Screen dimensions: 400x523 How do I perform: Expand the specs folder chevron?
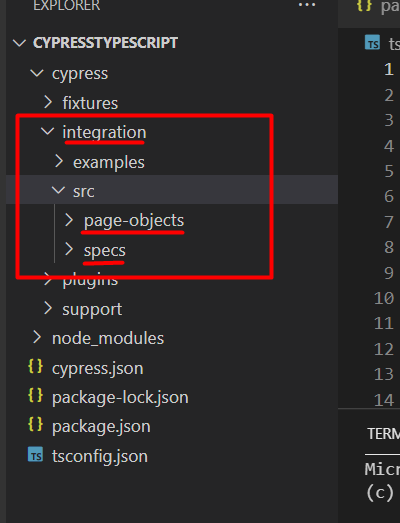pyautogui.click(x=69, y=249)
